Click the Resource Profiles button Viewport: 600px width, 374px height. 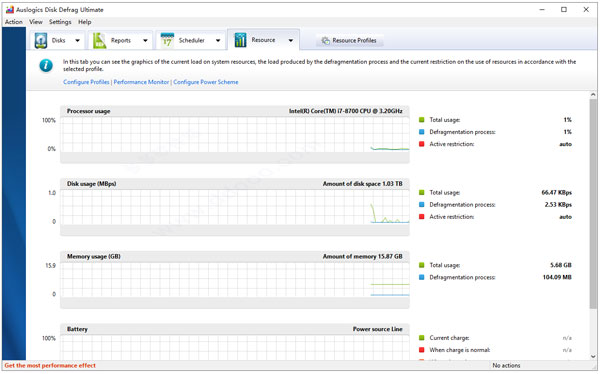[350, 40]
